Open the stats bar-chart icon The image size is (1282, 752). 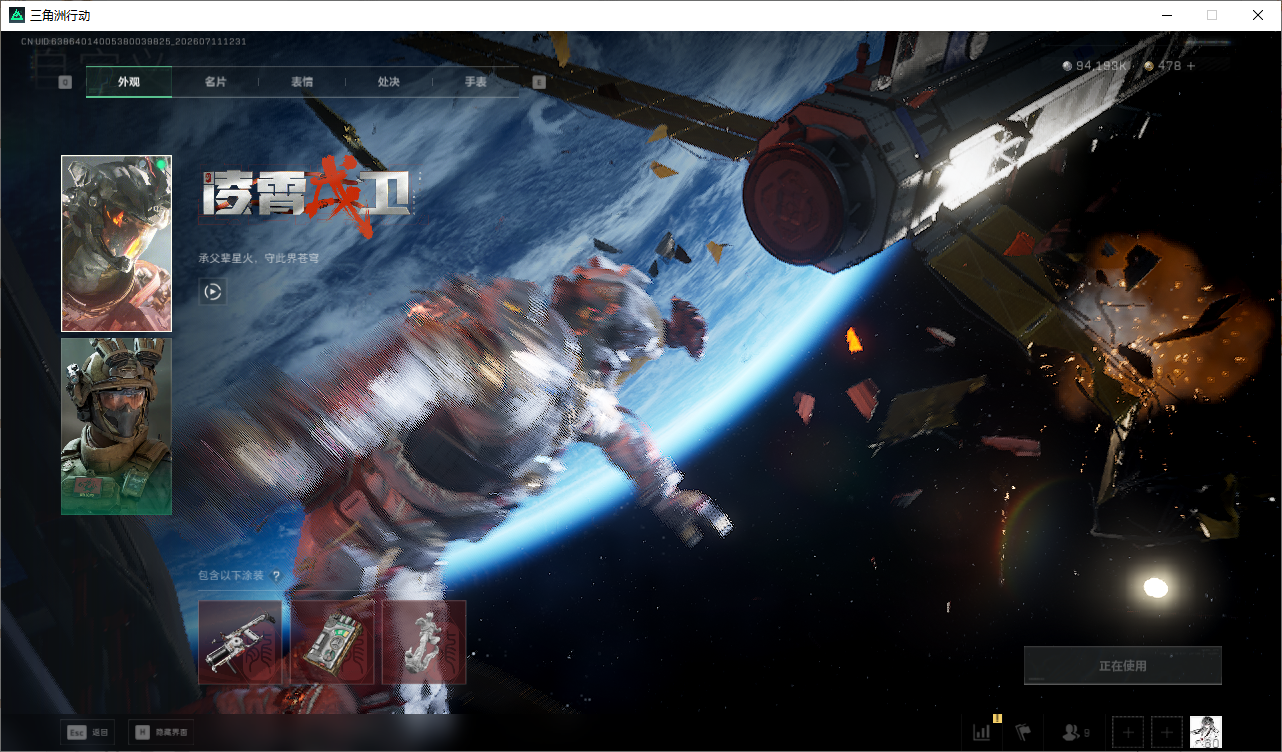click(x=981, y=732)
